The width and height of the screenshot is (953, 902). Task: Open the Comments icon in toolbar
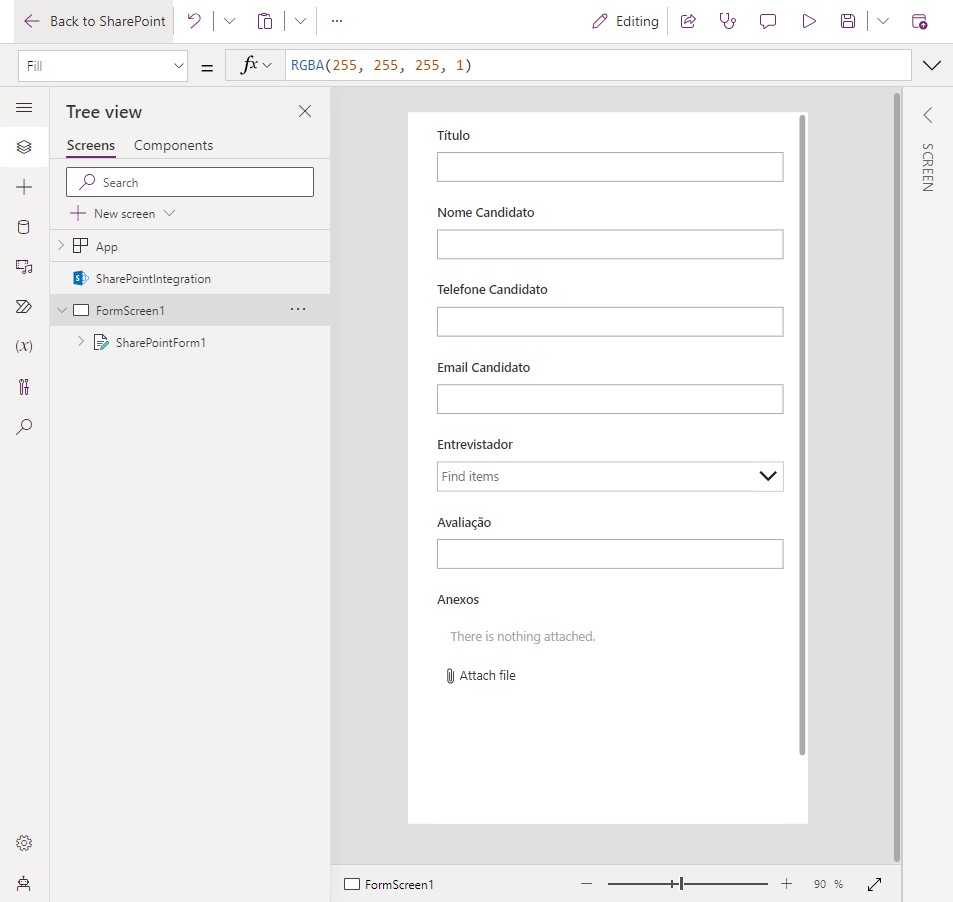tap(768, 21)
